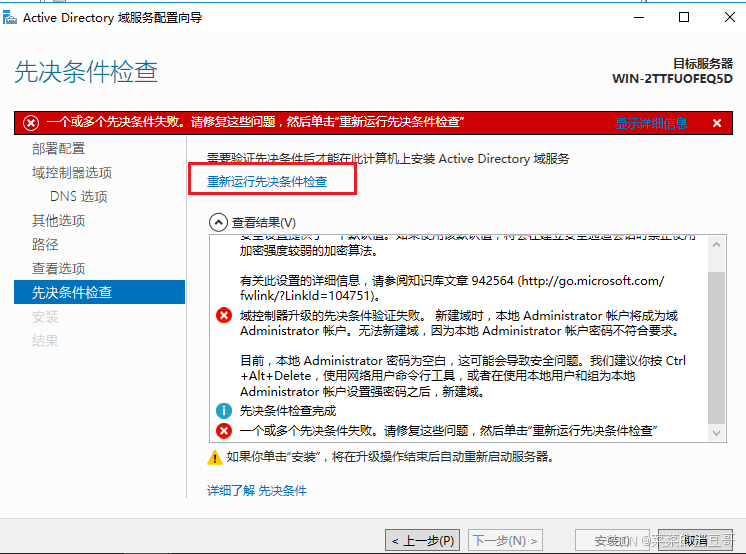
Task: Click the server name WIN-2TTFUOFEQ5D
Action: [672, 79]
